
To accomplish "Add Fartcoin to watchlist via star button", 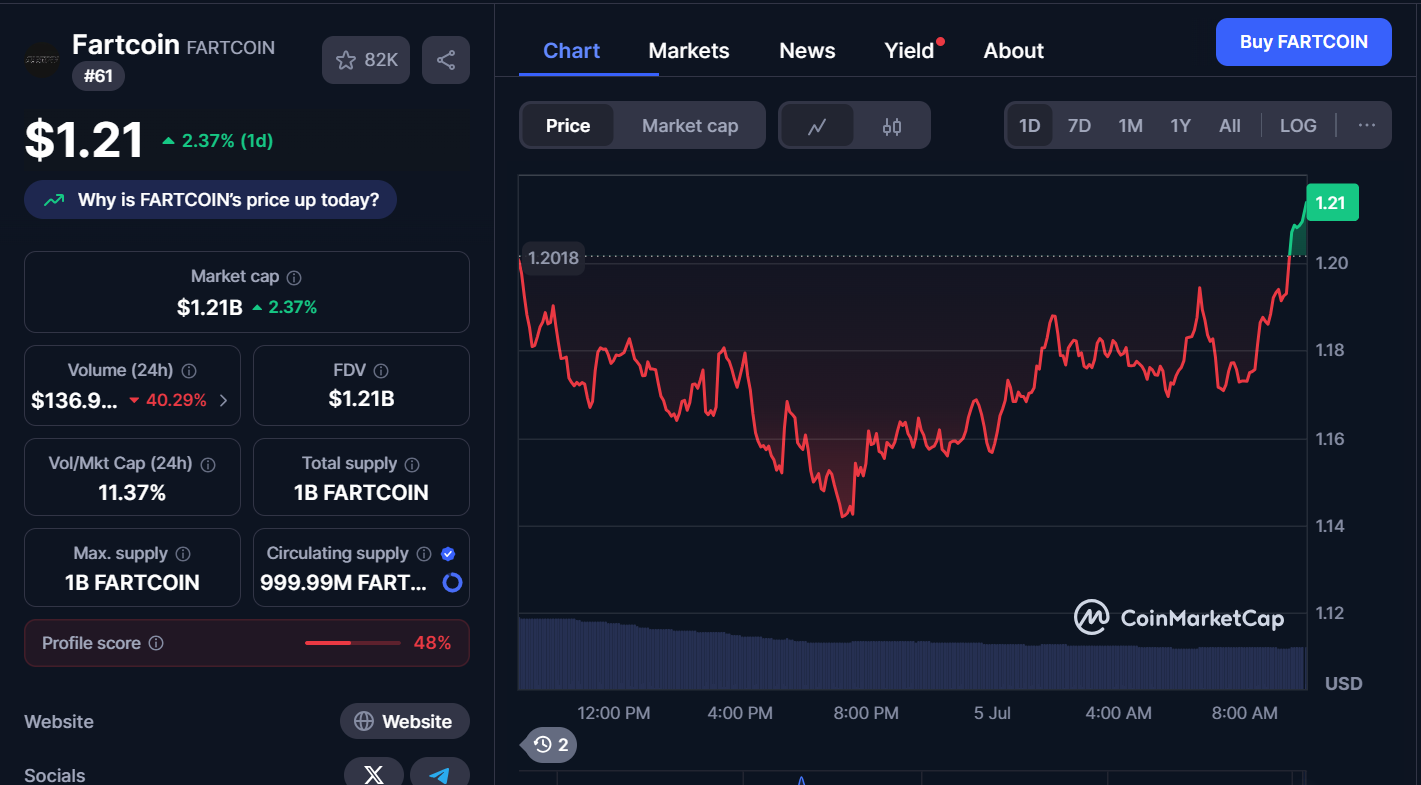I will click(366, 60).
